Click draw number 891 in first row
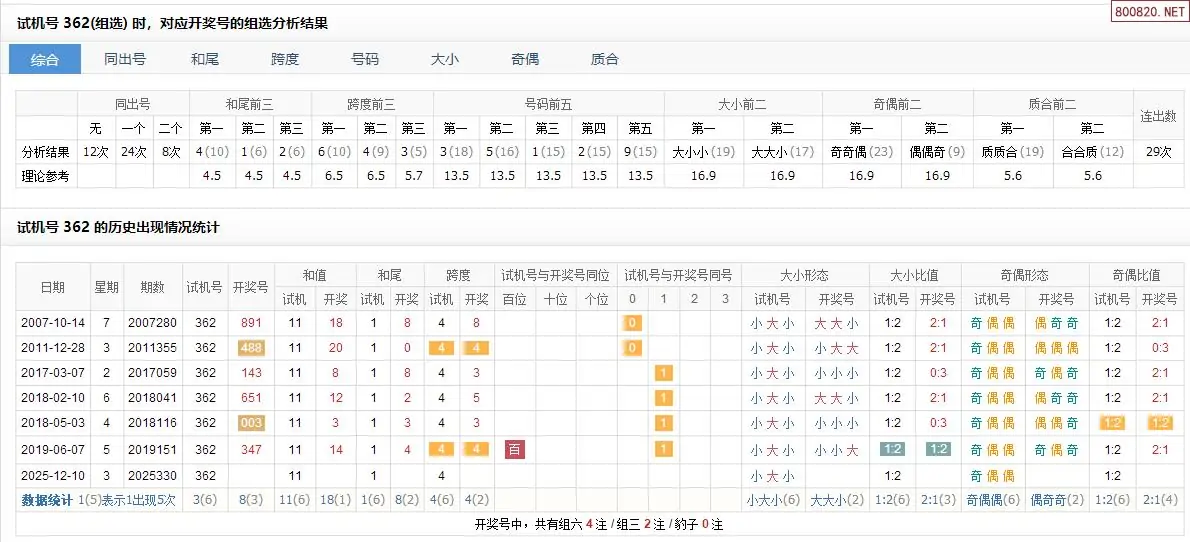 point(251,323)
